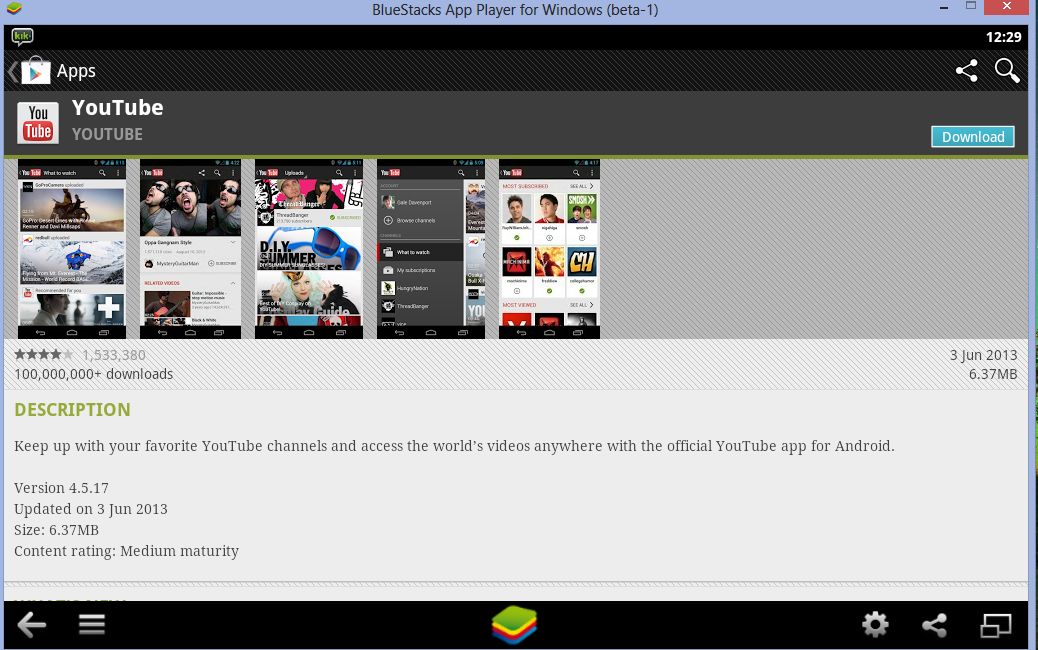Download the YouTube app

click(x=972, y=137)
